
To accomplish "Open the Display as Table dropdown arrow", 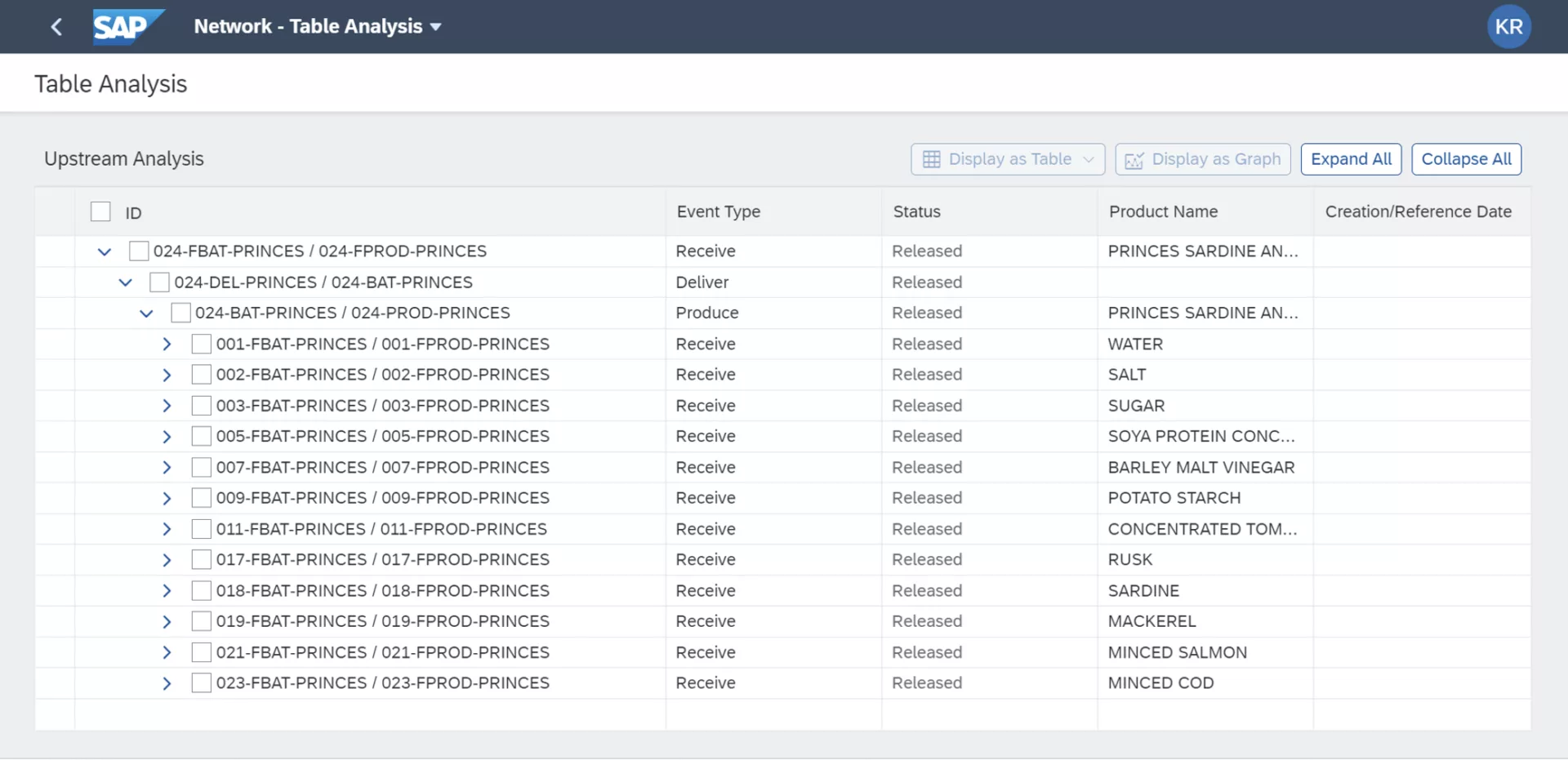I will pyautogui.click(x=1089, y=159).
